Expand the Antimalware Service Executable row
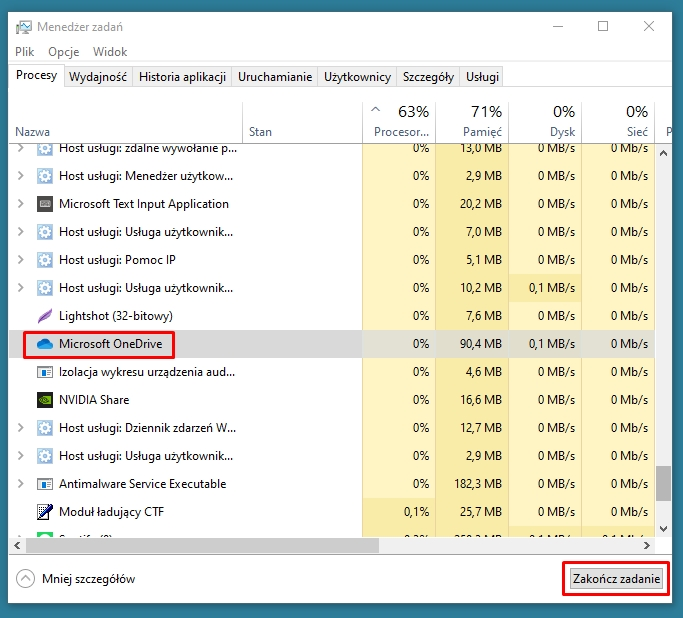This screenshot has width=683, height=618. pyautogui.click(x=21, y=484)
